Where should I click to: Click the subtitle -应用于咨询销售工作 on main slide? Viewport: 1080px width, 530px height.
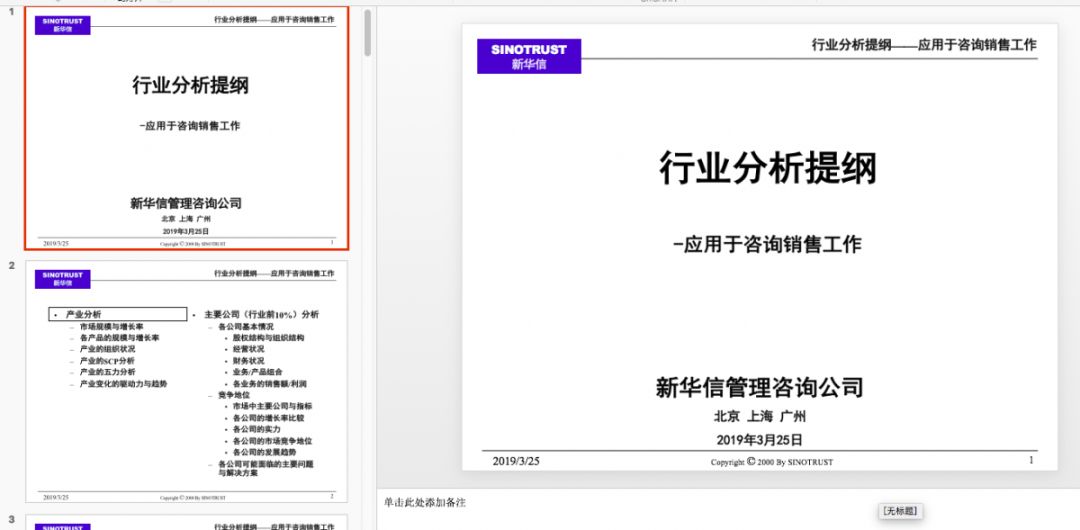click(x=768, y=244)
